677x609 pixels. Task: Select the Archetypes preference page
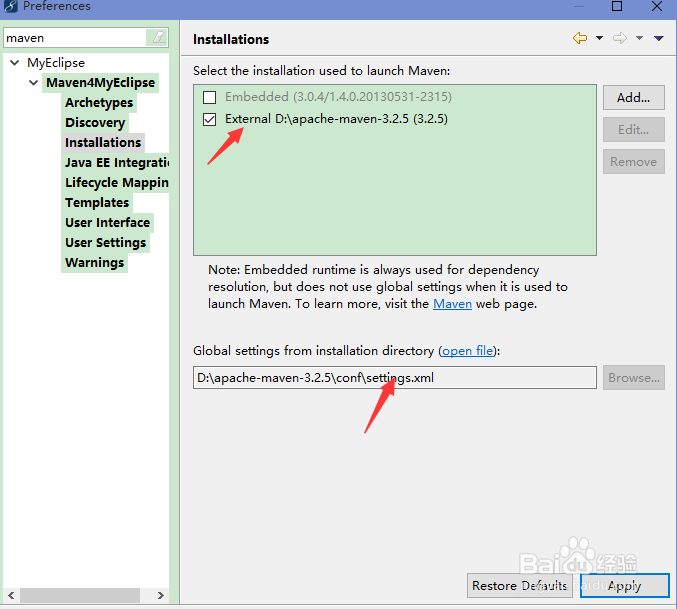99,103
